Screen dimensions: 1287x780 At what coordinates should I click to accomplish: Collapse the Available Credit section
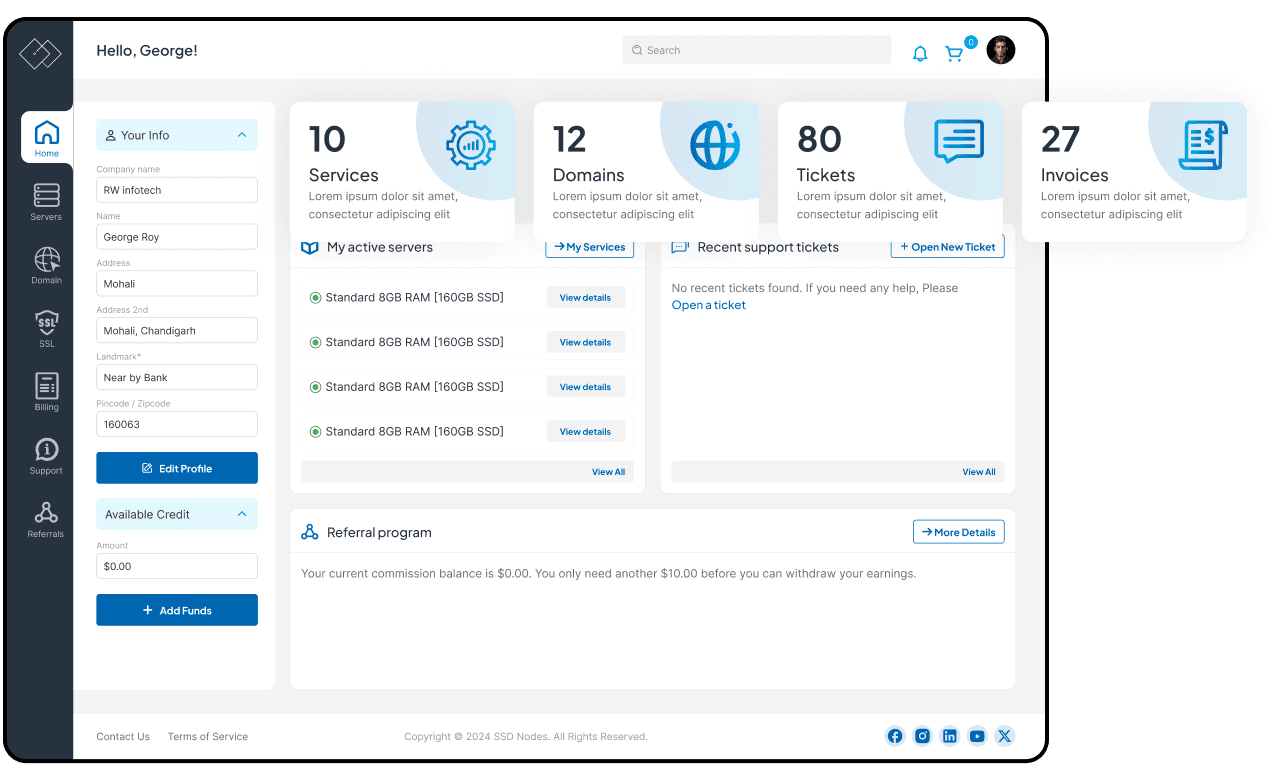(242, 514)
